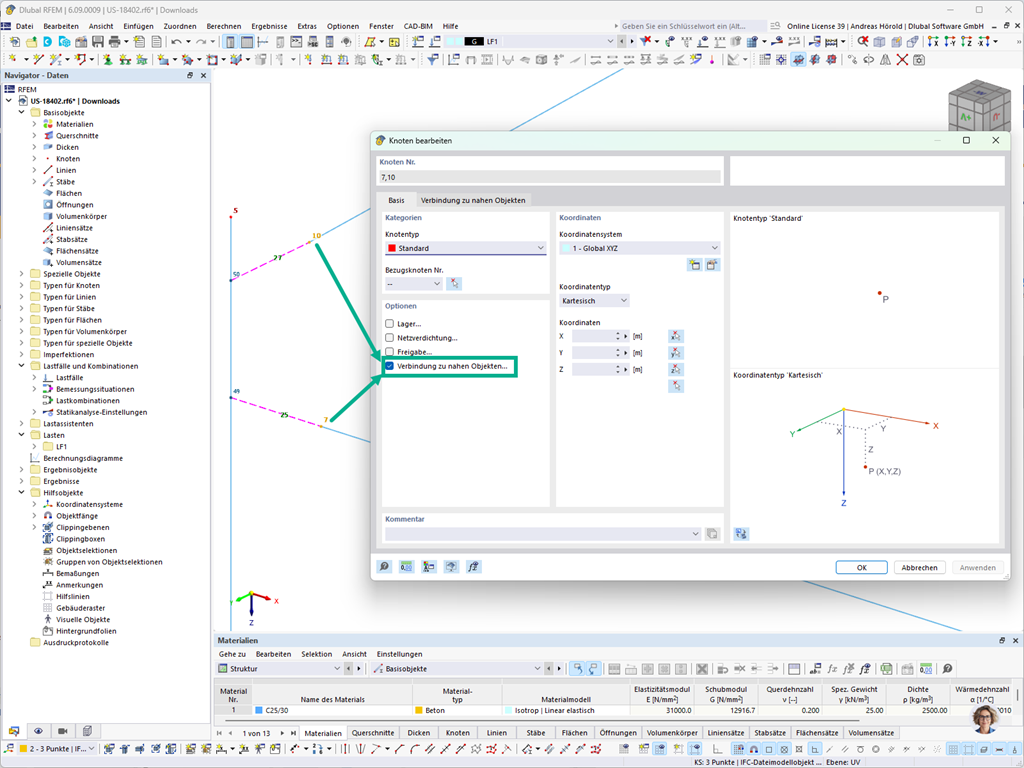Select view in X direction icon
Image resolution: width=1024 pixels, height=768 pixels.
[933, 42]
